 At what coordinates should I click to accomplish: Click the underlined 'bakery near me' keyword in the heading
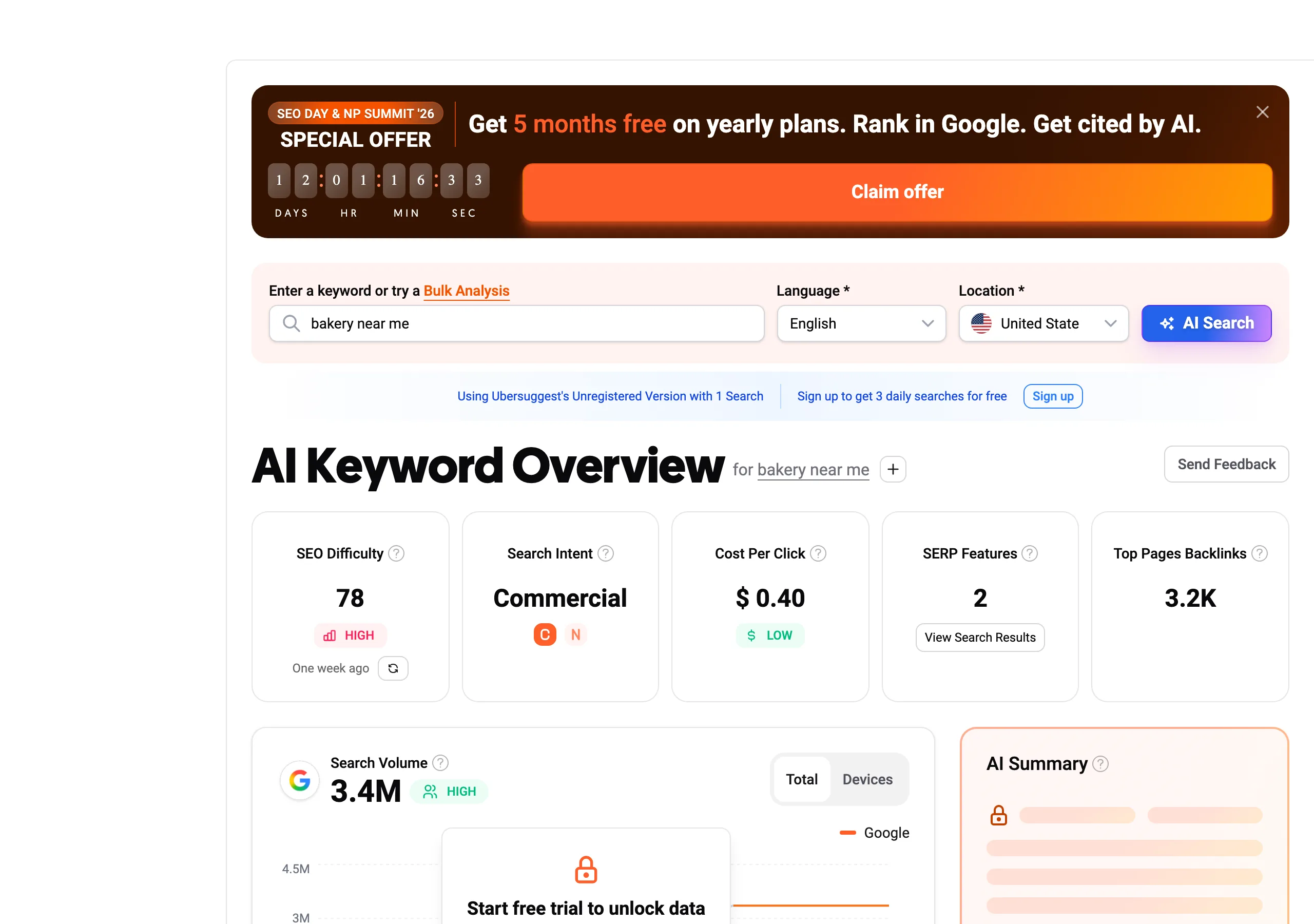point(813,469)
